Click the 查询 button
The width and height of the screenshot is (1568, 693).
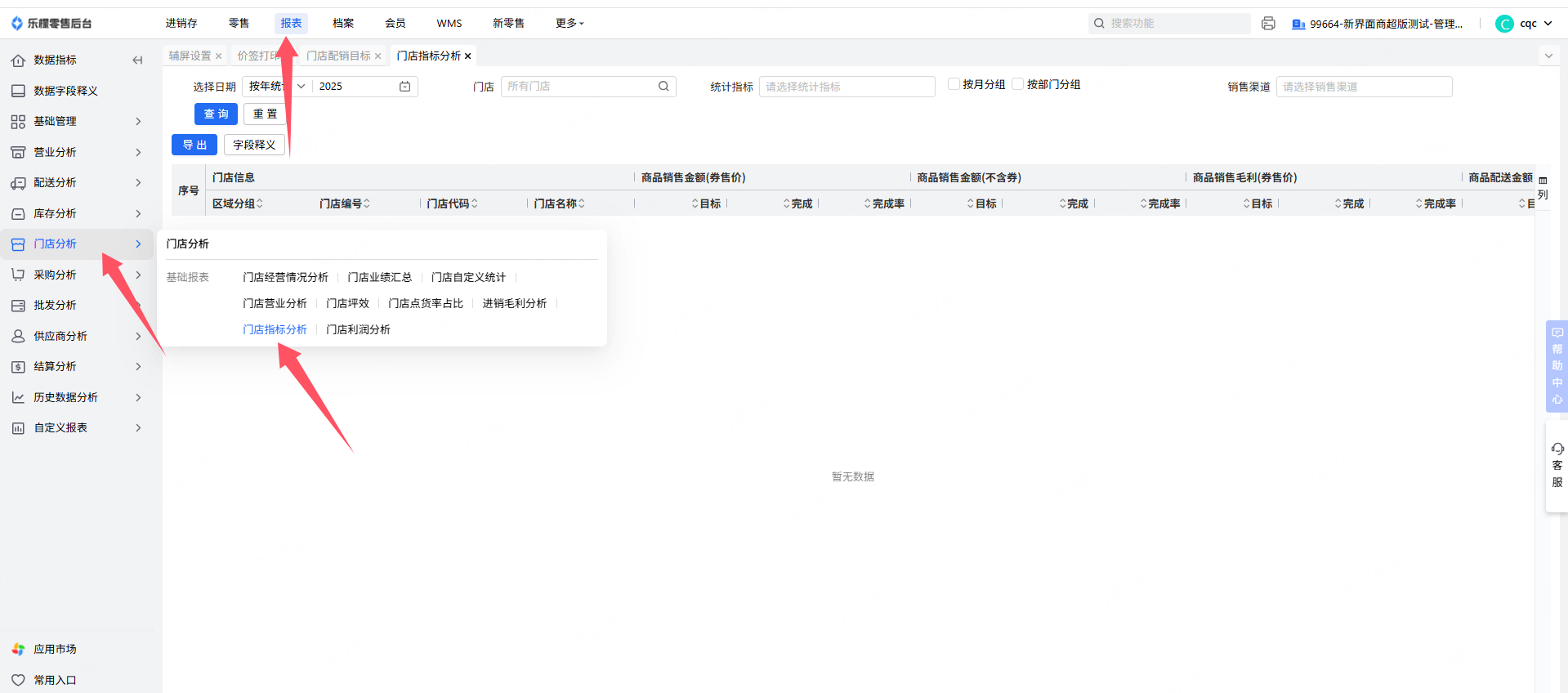coord(216,114)
